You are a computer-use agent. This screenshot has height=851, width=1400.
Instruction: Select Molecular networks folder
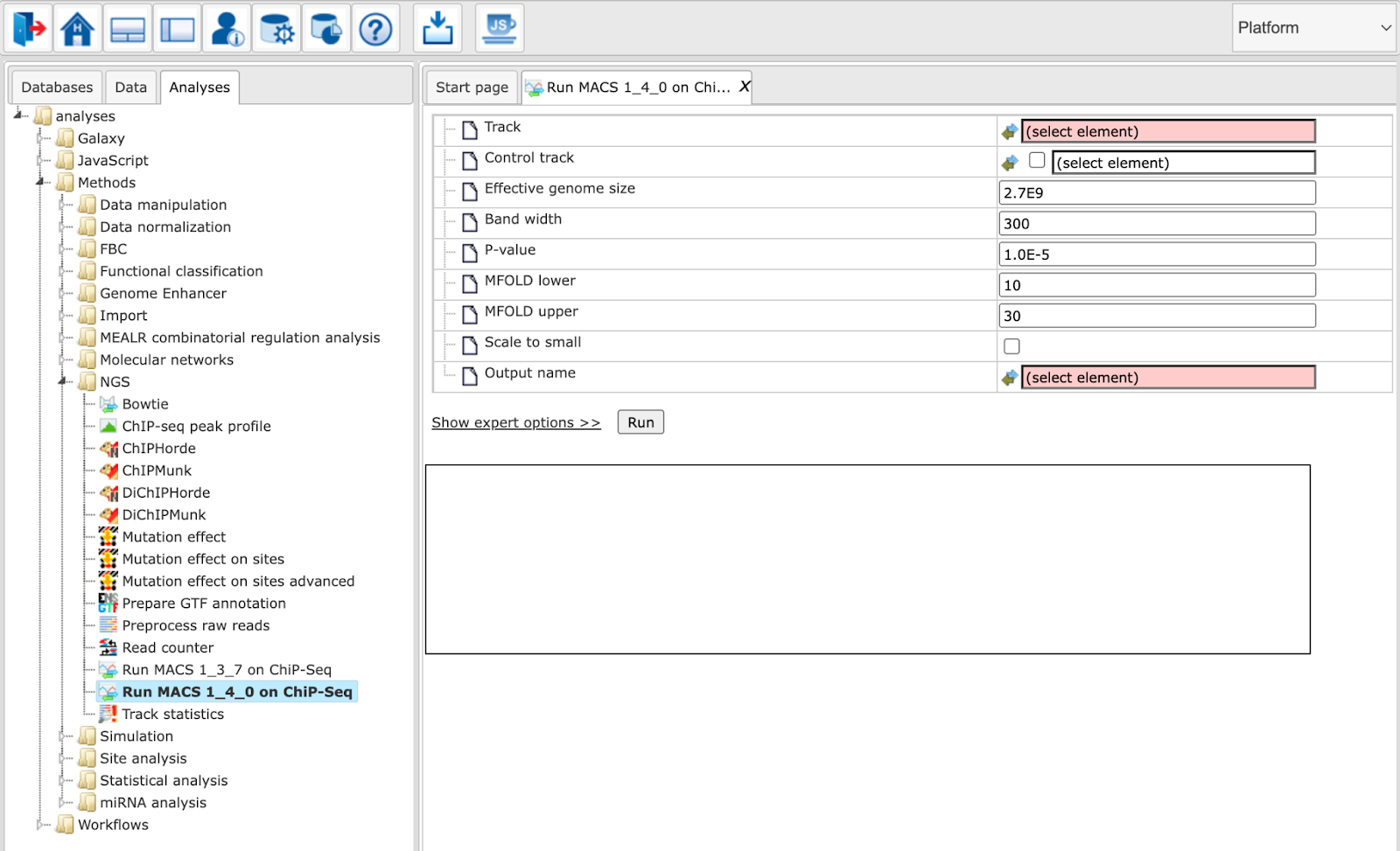pyautogui.click(x=166, y=359)
